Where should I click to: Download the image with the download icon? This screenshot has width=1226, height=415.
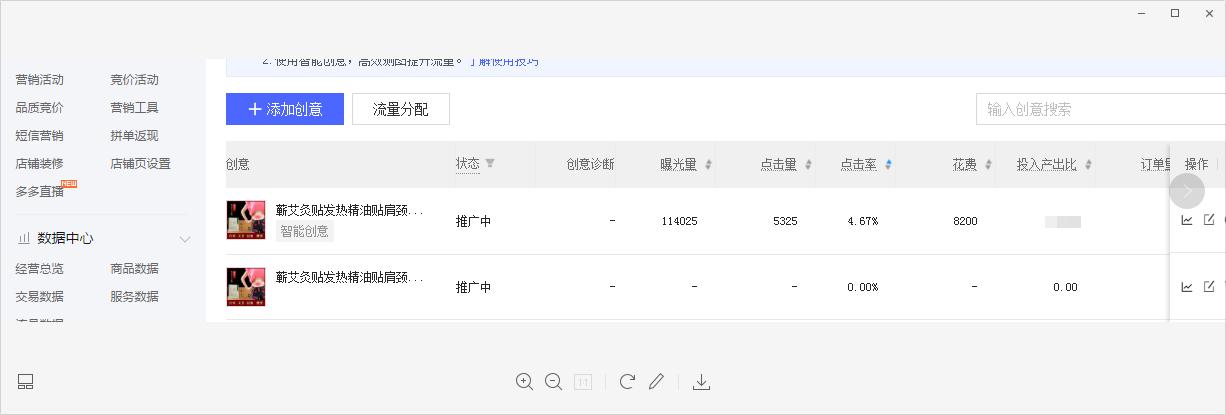click(x=701, y=381)
